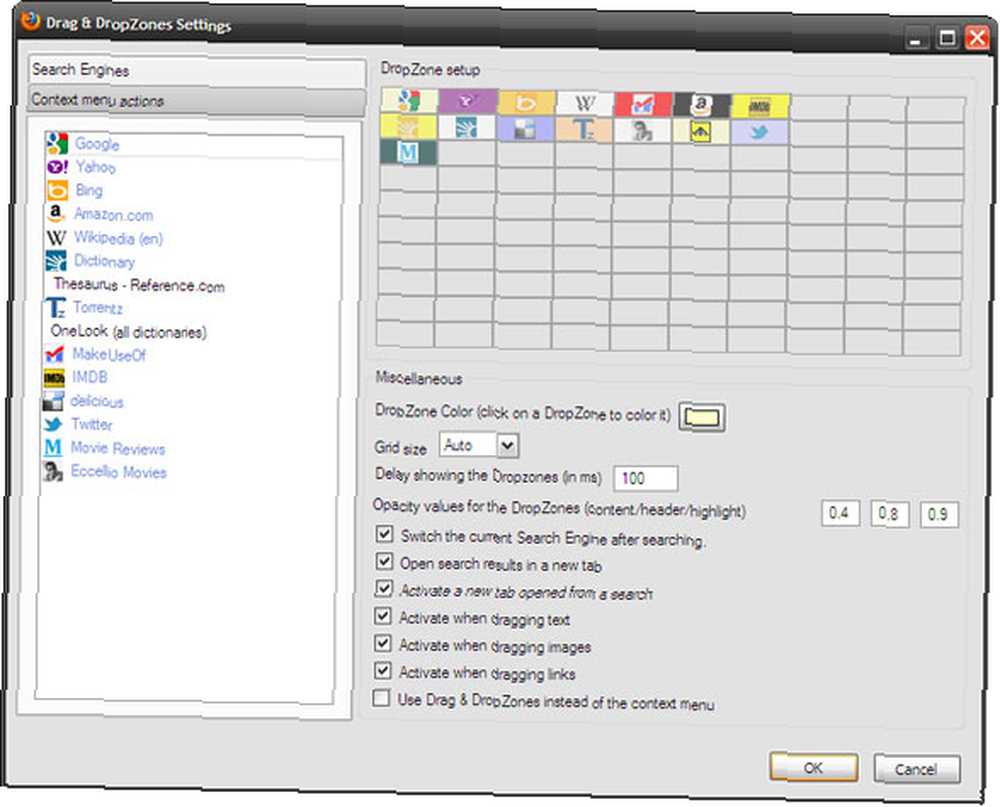1000x807 pixels.
Task: Toggle Activate when dragging text
Action: point(383,616)
